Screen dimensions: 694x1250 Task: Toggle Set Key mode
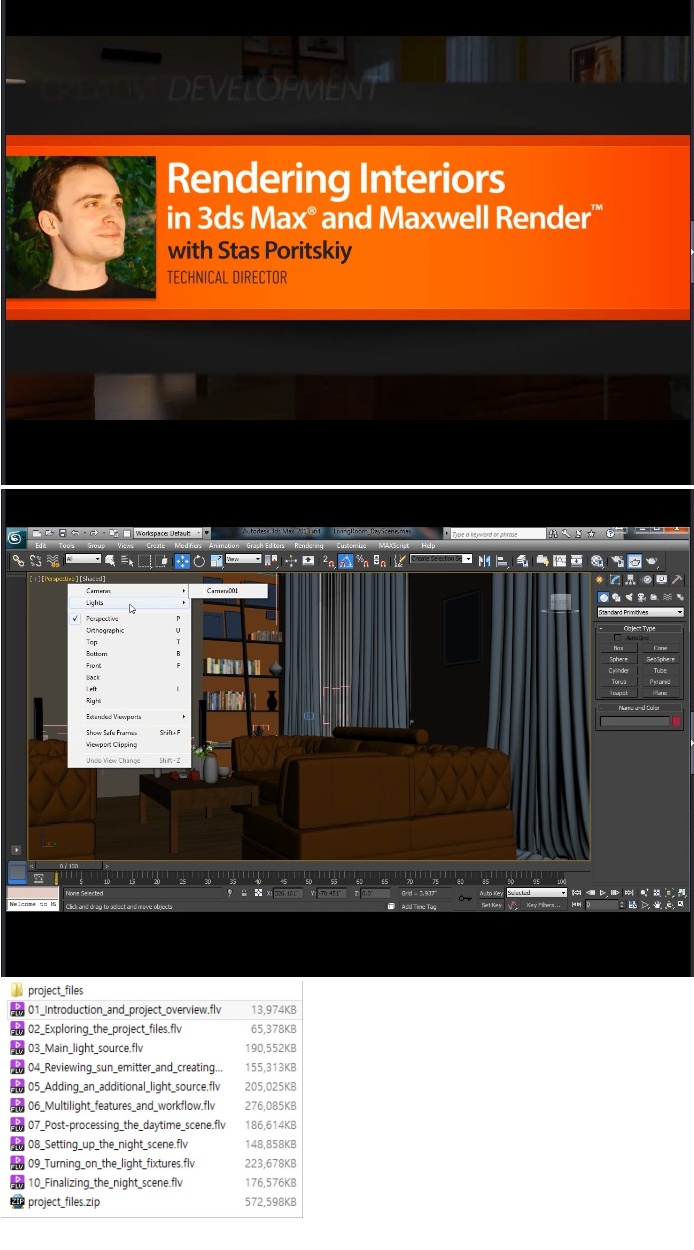click(x=491, y=904)
